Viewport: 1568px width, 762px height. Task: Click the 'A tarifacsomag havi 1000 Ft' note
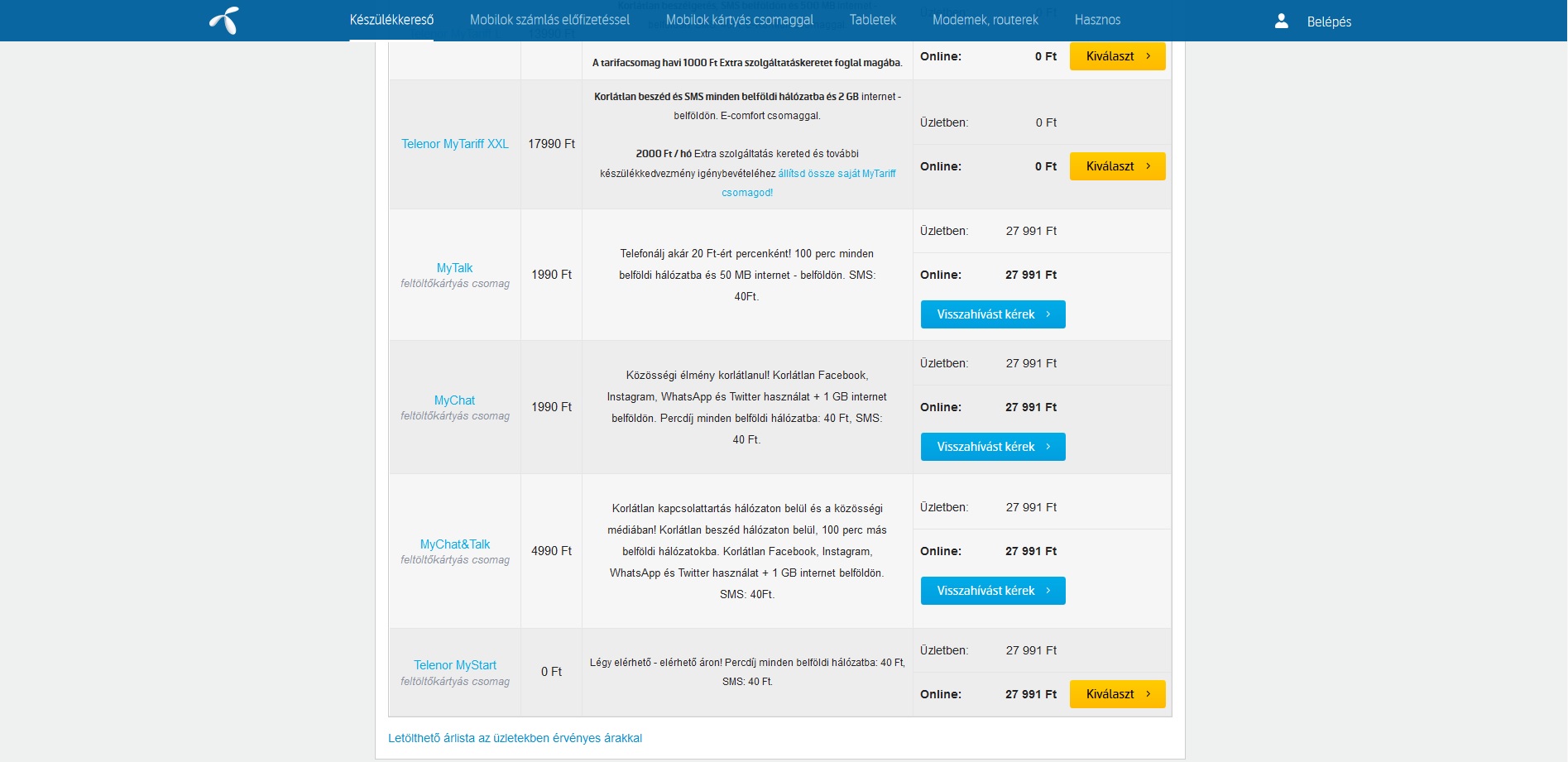(747, 63)
